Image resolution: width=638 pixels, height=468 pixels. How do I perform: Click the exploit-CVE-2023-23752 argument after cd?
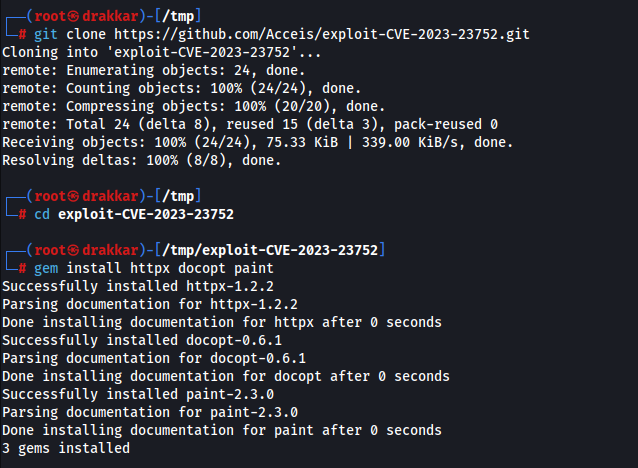pyautogui.click(x=146, y=214)
